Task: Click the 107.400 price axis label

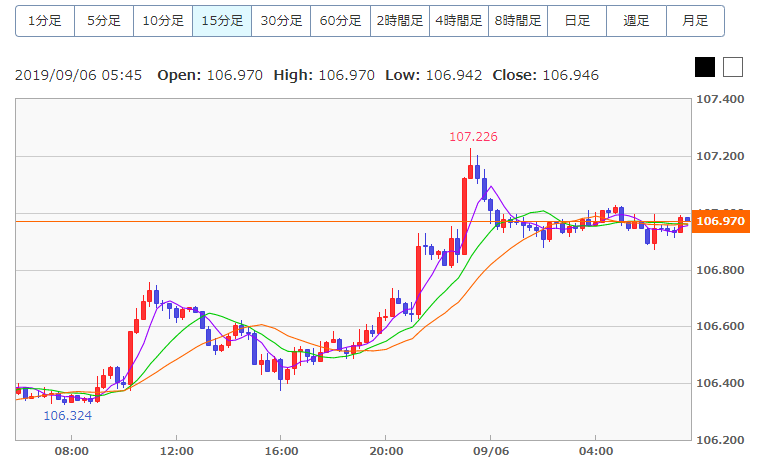Action: pos(720,99)
